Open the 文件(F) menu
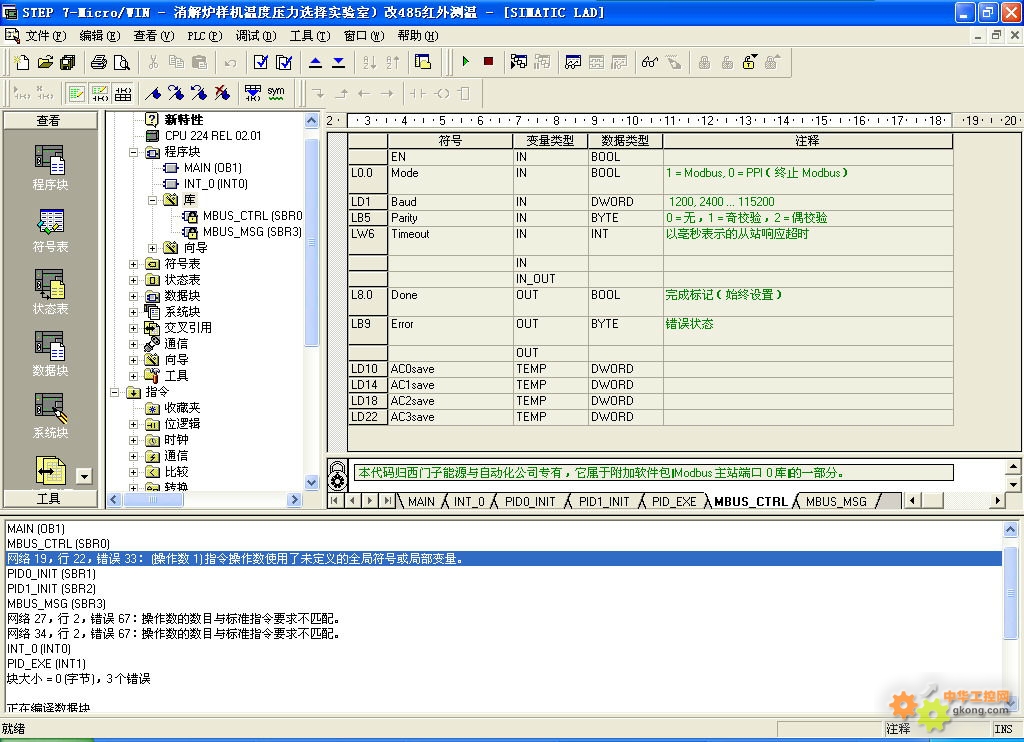 pyautogui.click(x=46, y=35)
